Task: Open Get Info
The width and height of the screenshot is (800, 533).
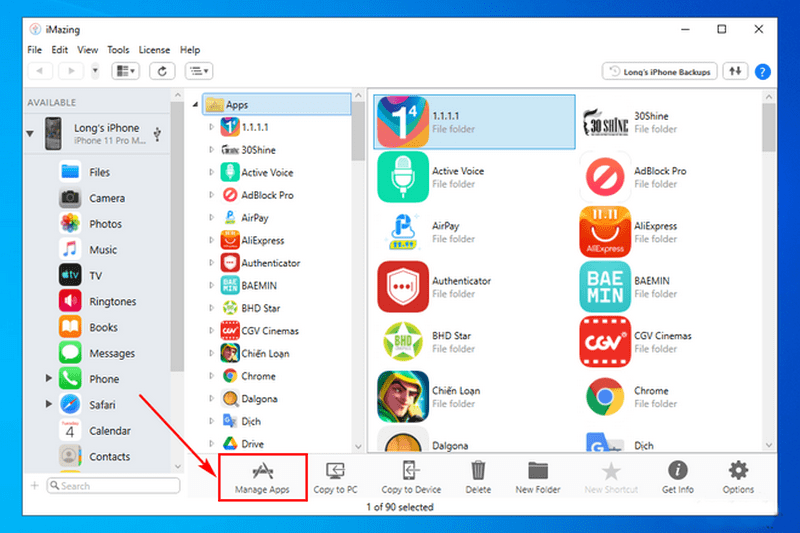Action: coord(678,478)
